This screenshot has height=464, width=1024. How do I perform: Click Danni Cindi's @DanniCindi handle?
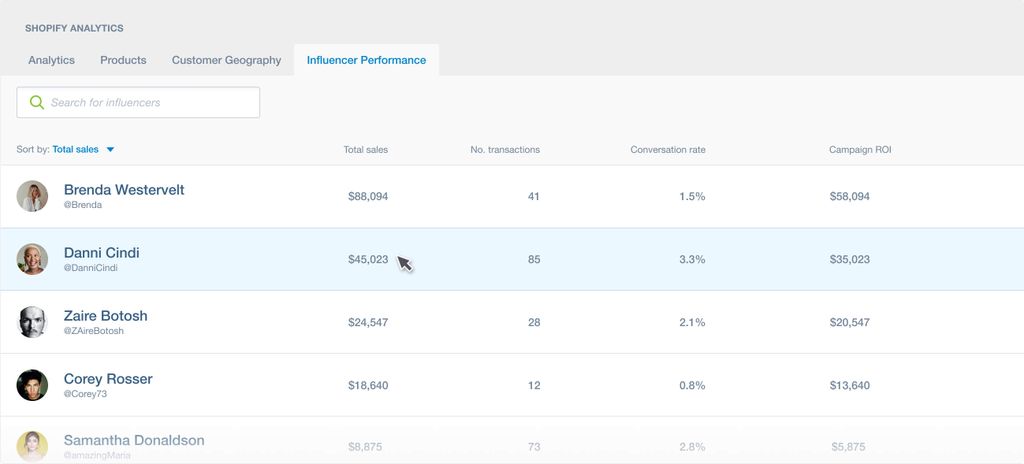90,268
